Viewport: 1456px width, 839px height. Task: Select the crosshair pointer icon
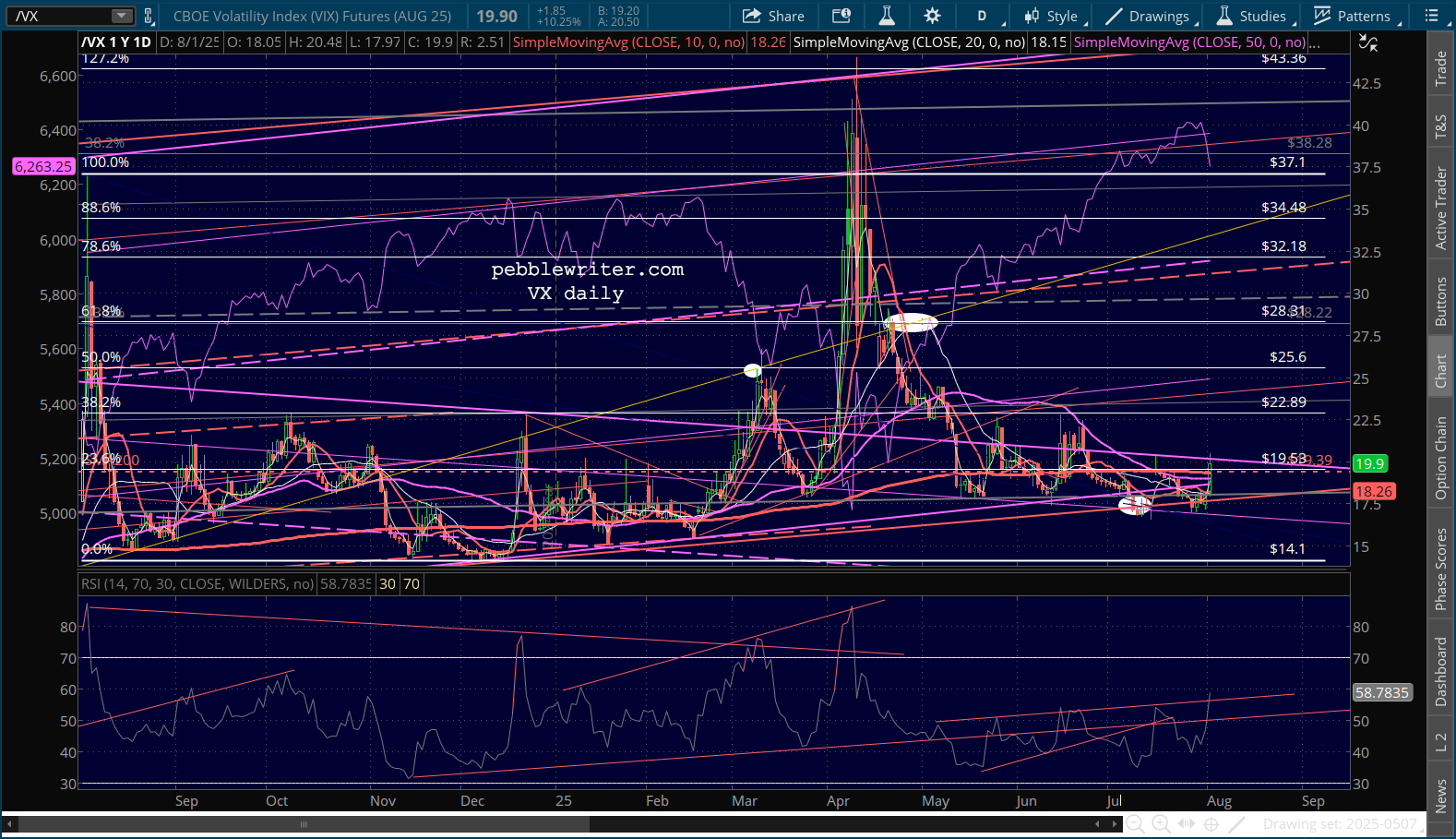[x=1211, y=824]
